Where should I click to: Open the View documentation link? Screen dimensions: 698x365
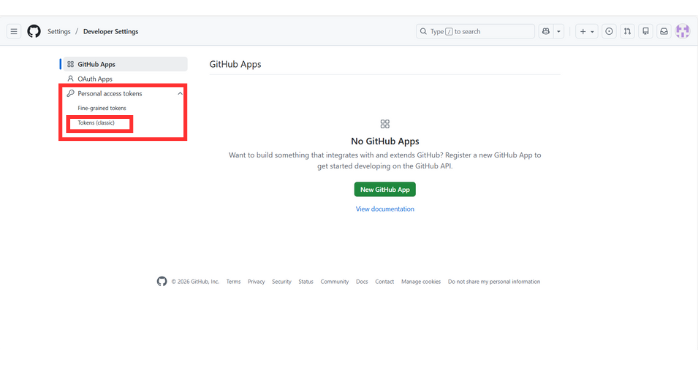385,209
